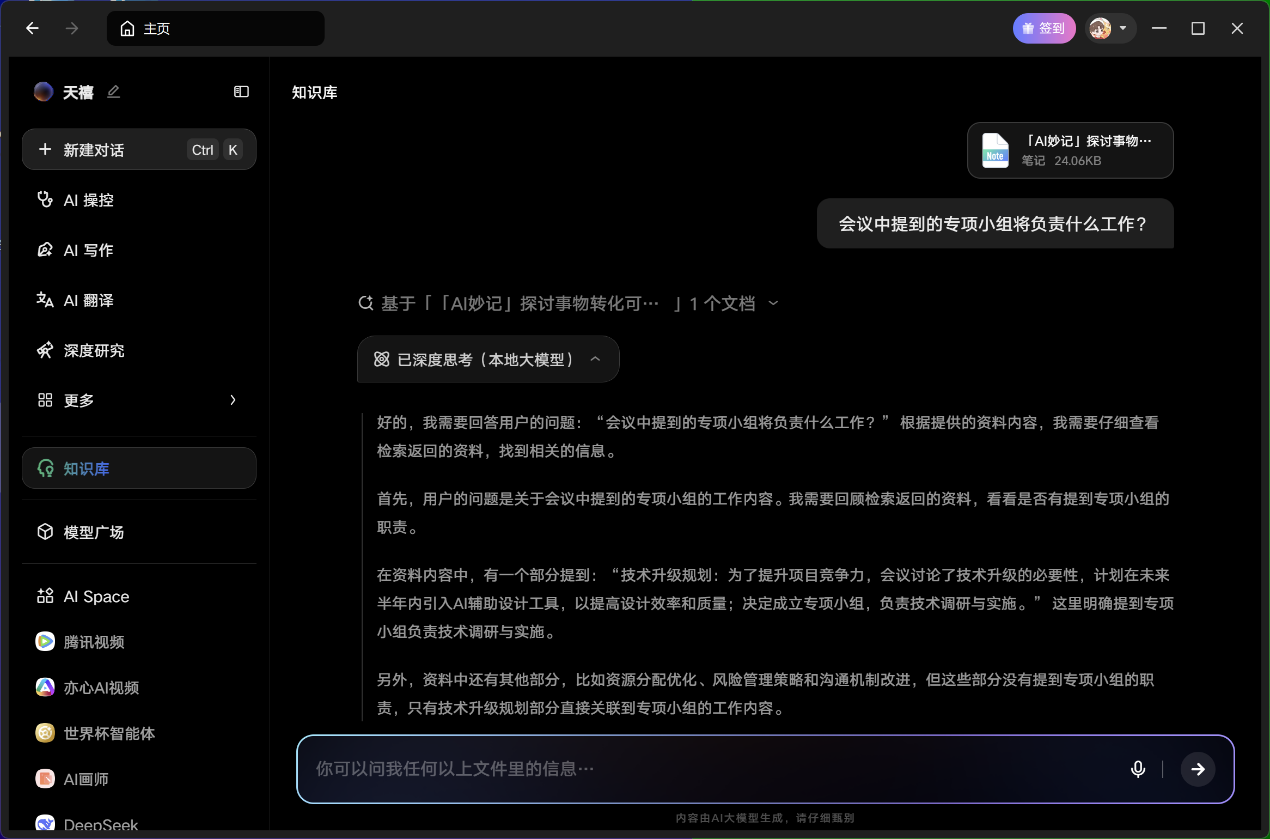The height and width of the screenshot is (839, 1270).
Task: Collapse the 已深度思考 reasoning section
Action: 596,358
